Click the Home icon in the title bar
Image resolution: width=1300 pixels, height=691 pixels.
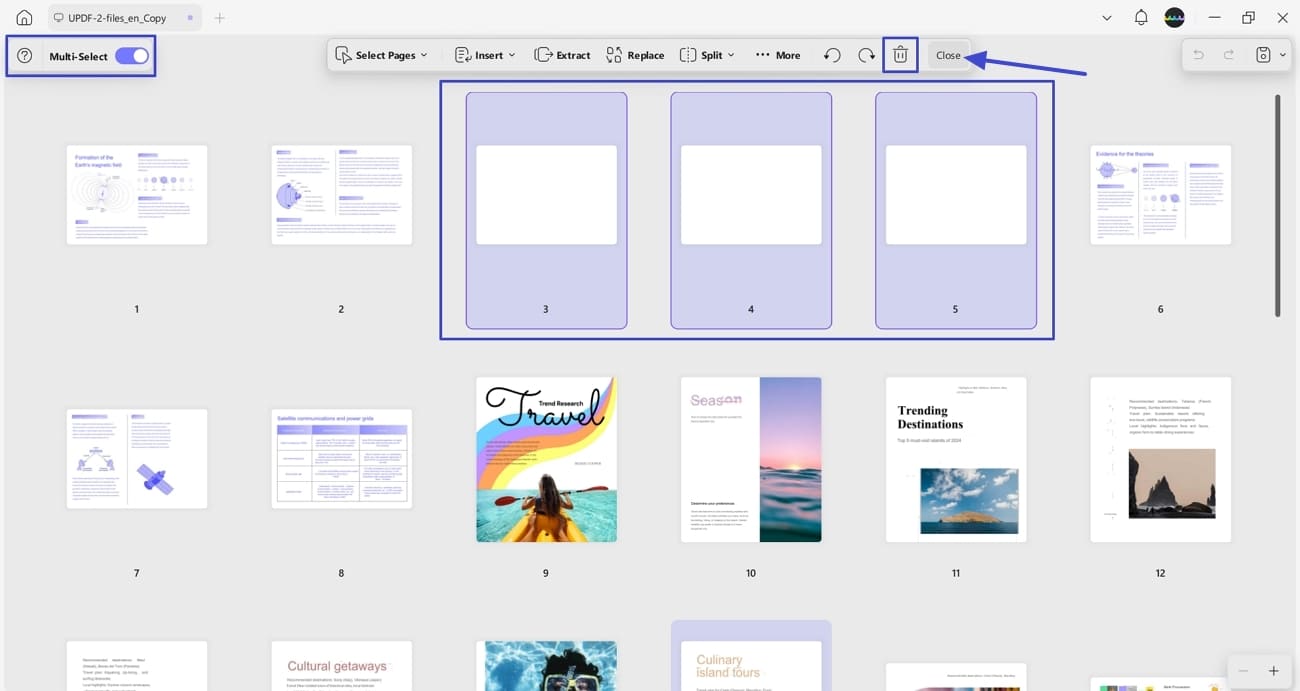(22, 17)
